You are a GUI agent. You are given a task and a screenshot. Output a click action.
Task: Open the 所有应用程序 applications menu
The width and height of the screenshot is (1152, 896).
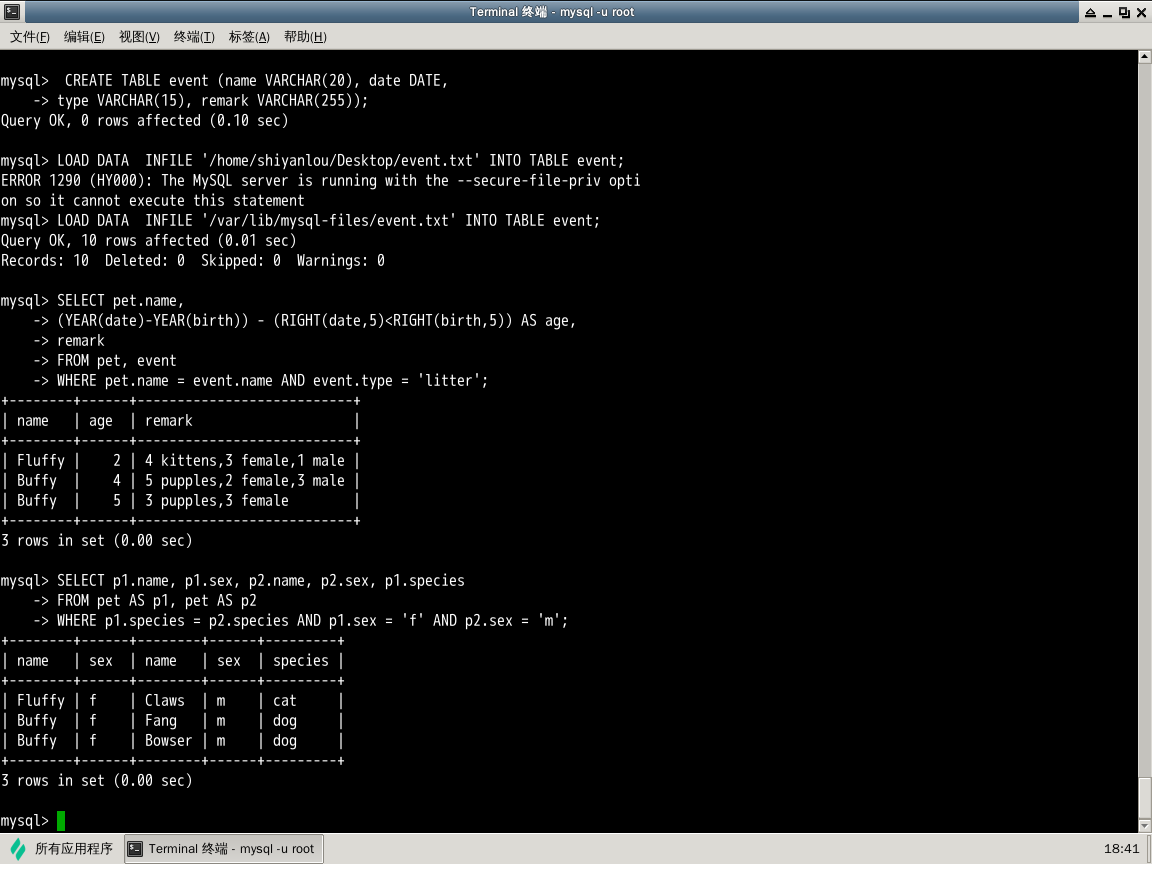click(73, 849)
